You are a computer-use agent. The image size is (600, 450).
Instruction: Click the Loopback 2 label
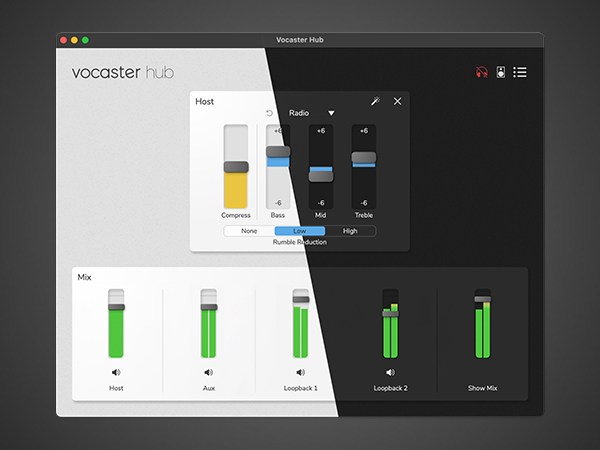click(390, 388)
